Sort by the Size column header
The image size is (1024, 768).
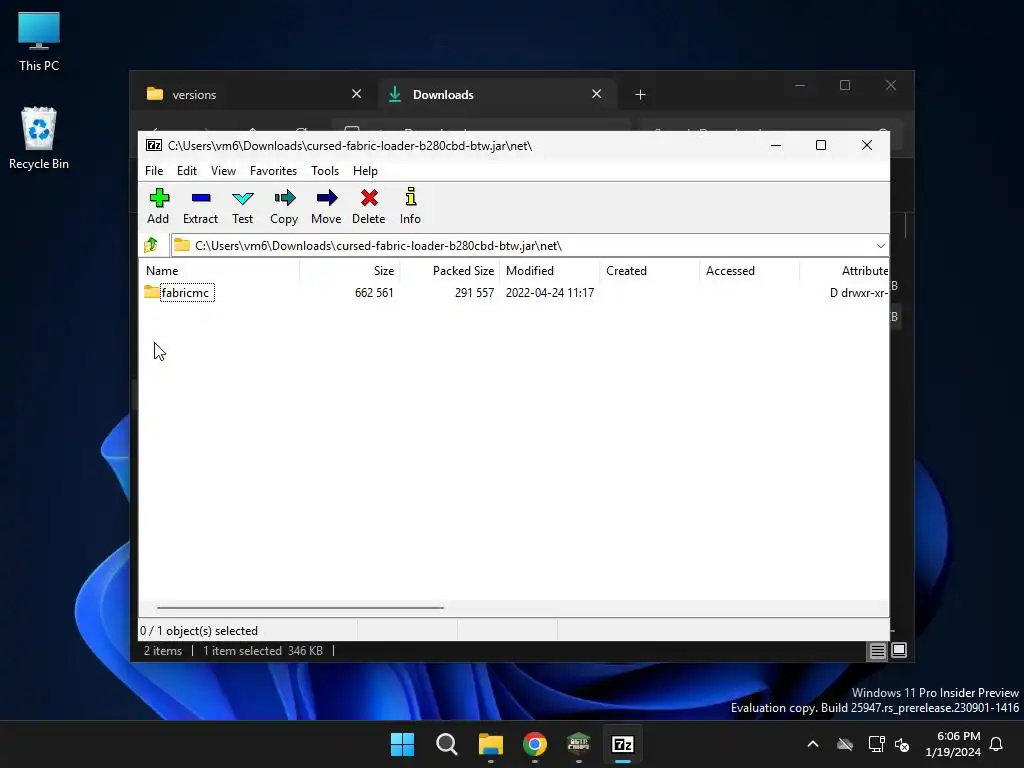point(349,270)
